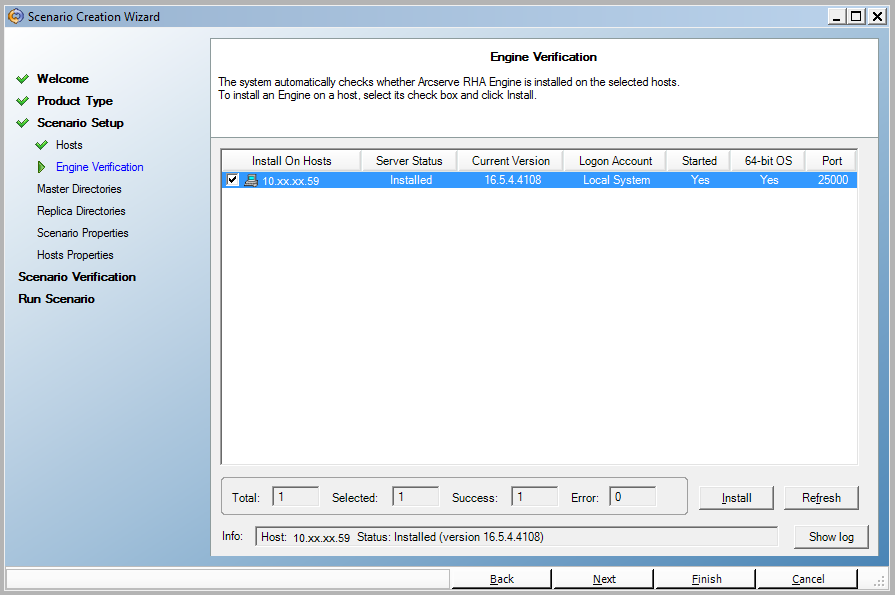Close the Scenario Creation Wizard window
Screen dimensions: 895x595
click(x=876, y=17)
